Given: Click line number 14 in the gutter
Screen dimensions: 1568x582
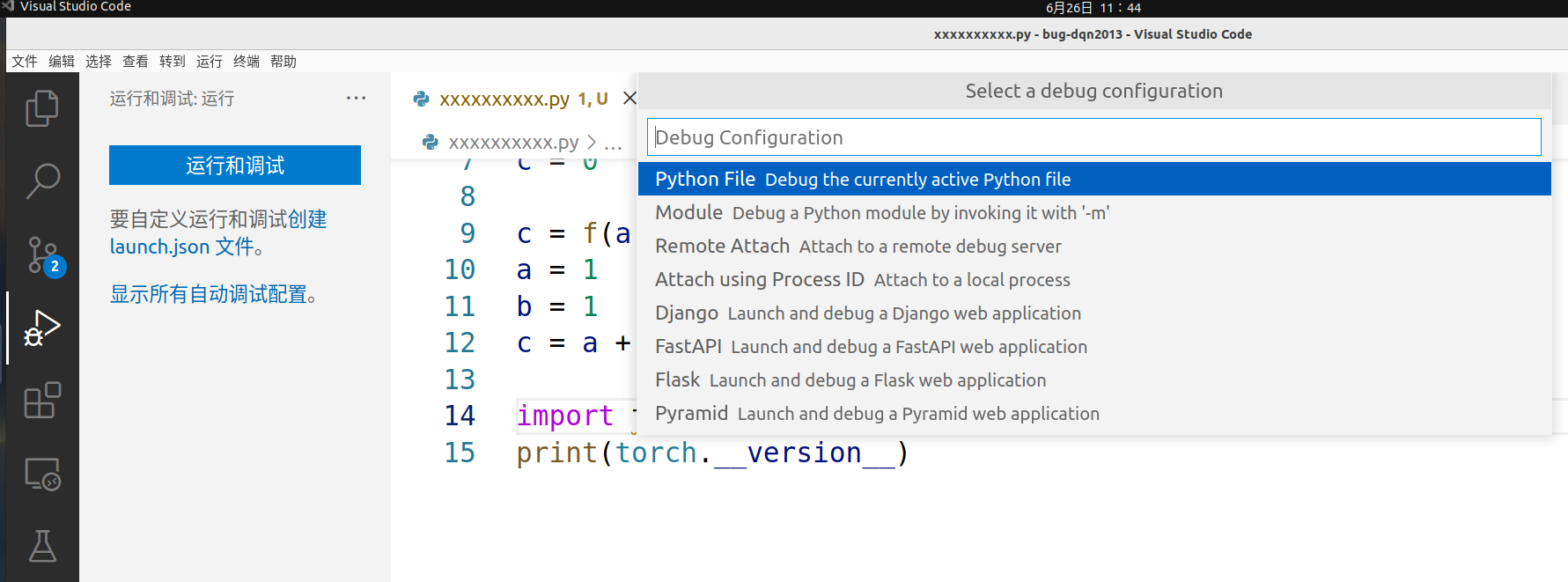Looking at the screenshot, I should tap(460, 416).
